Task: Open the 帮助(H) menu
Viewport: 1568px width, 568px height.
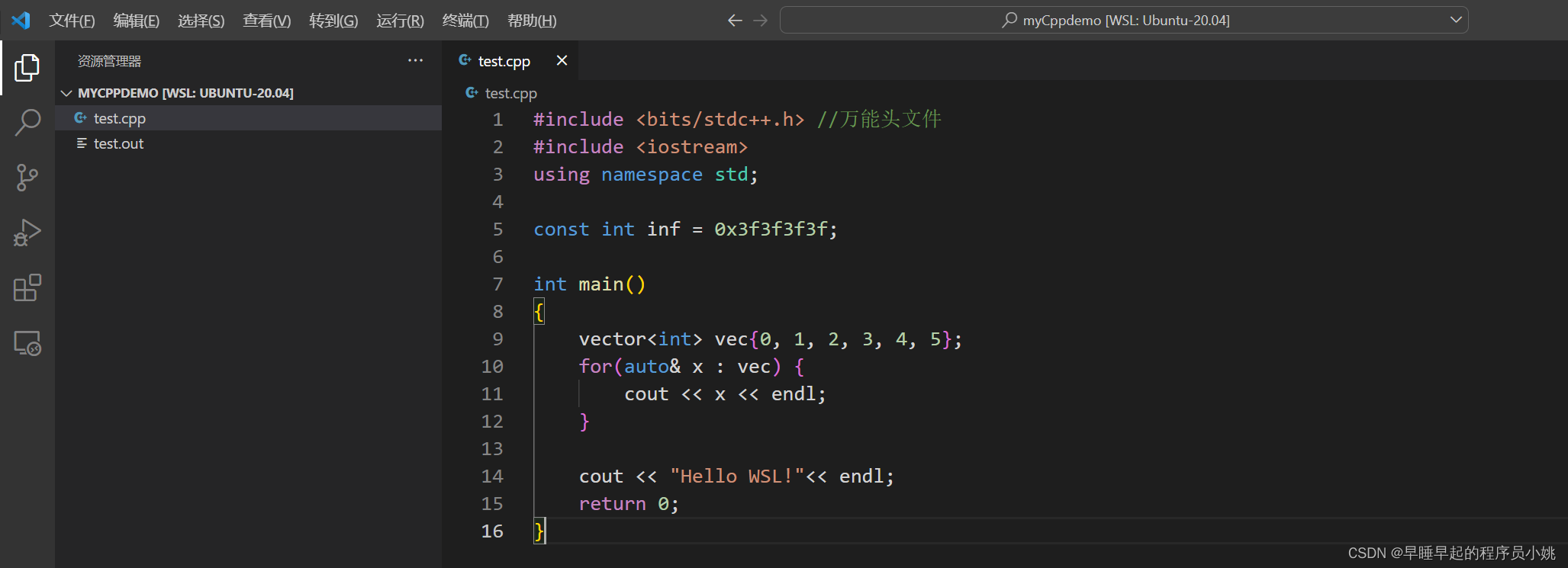Action: pyautogui.click(x=532, y=21)
